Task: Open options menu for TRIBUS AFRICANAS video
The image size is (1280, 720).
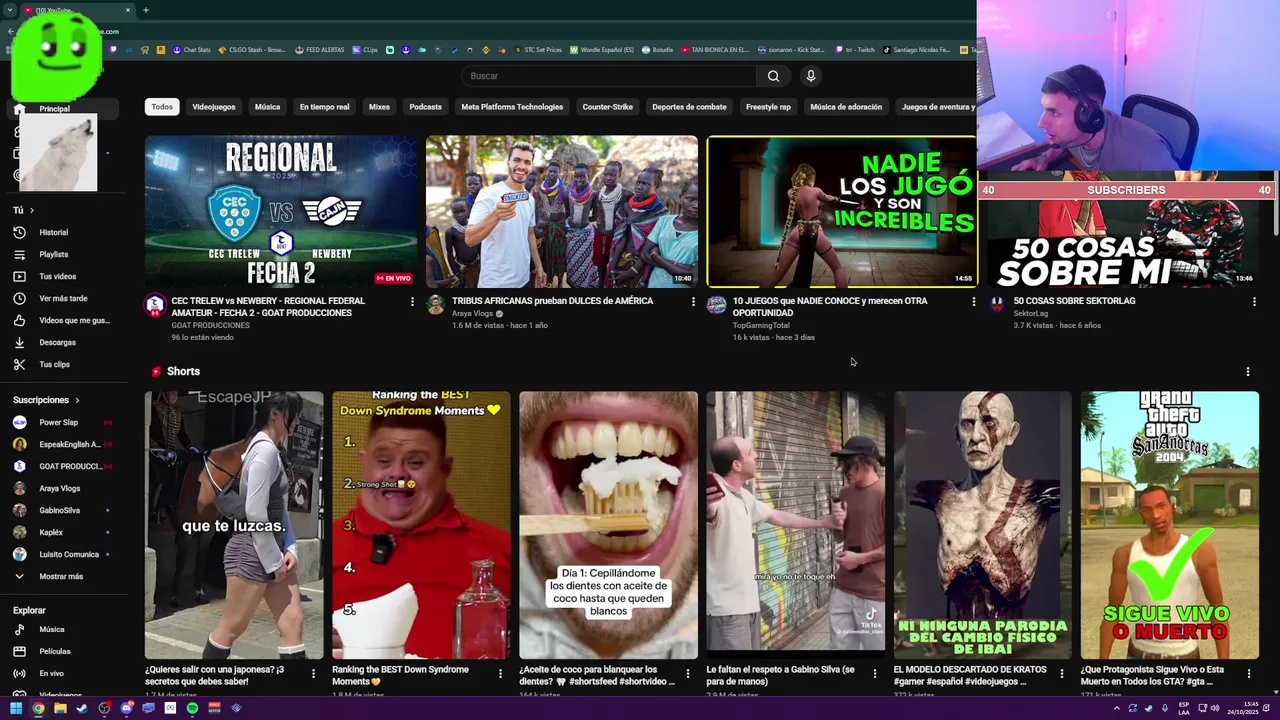Action: point(693,301)
